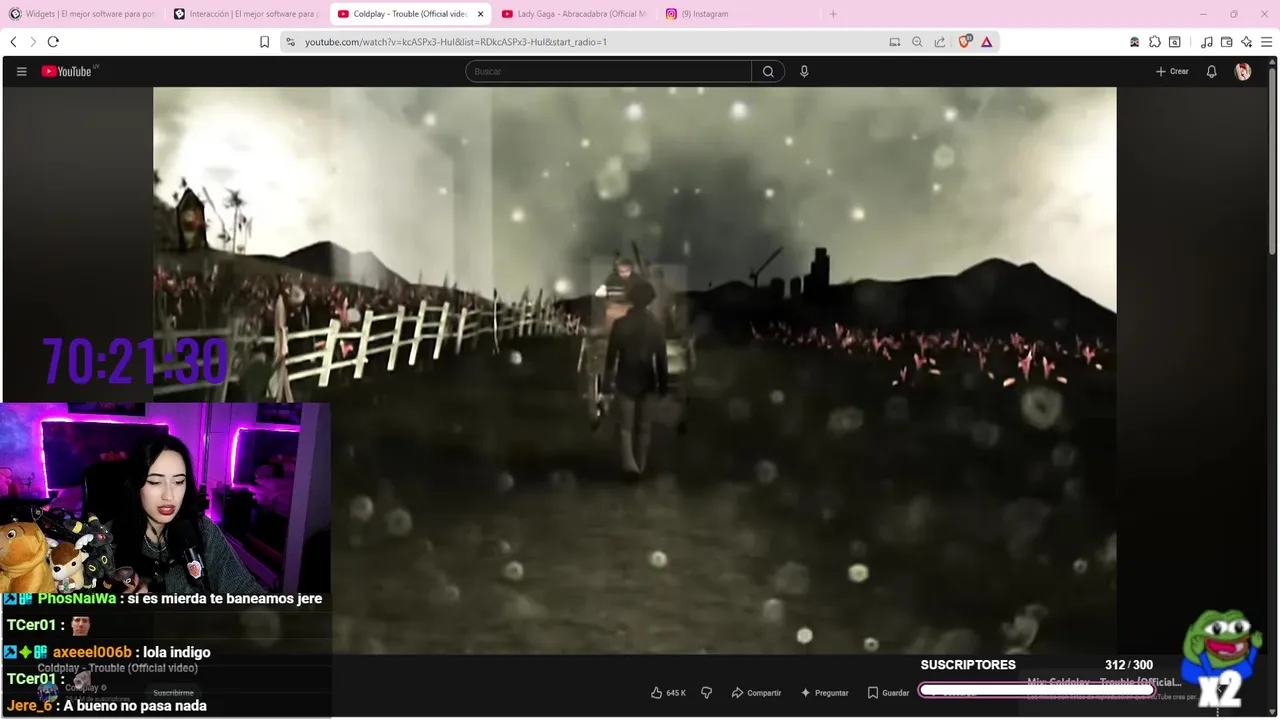Click the Preguntar button
Screen dimensions: 1280x720
pos(824,693)
